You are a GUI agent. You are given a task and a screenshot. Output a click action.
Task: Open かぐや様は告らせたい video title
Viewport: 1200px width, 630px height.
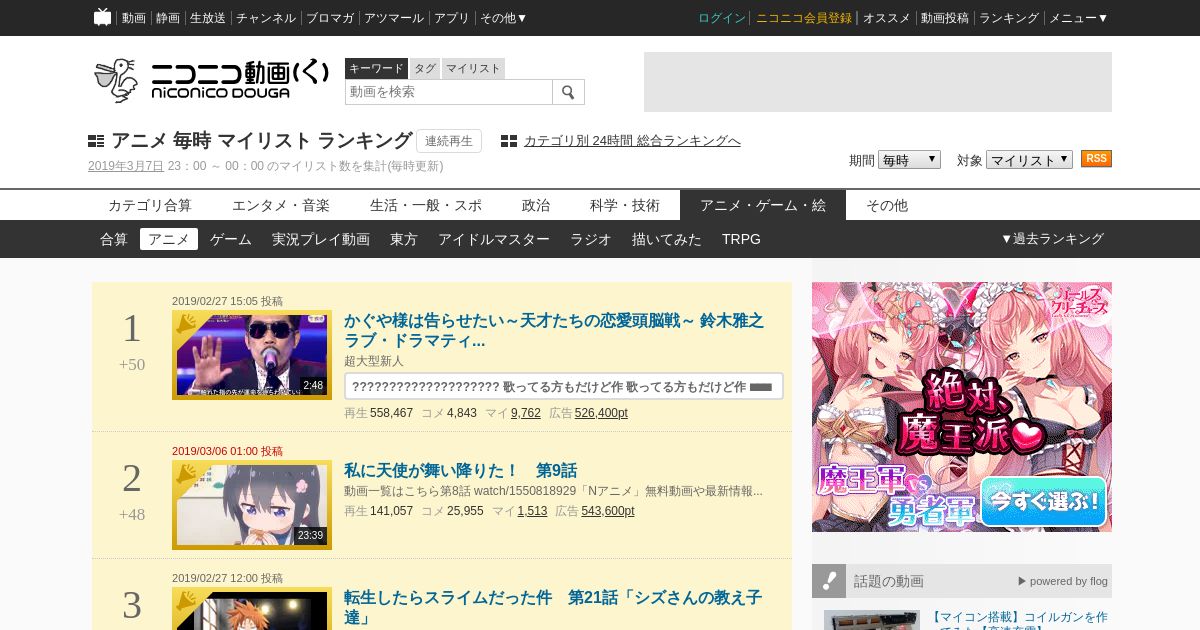click(x=554, y=330)
